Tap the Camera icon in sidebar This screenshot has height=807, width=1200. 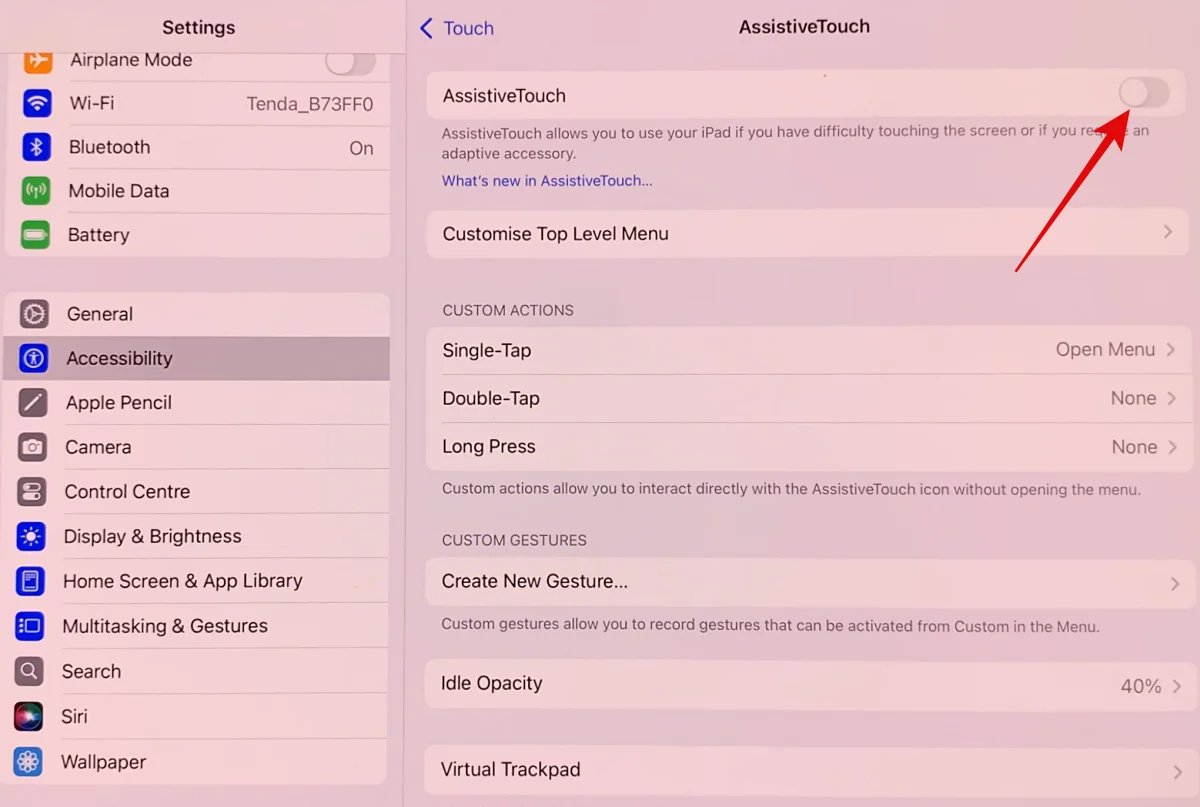33,447
